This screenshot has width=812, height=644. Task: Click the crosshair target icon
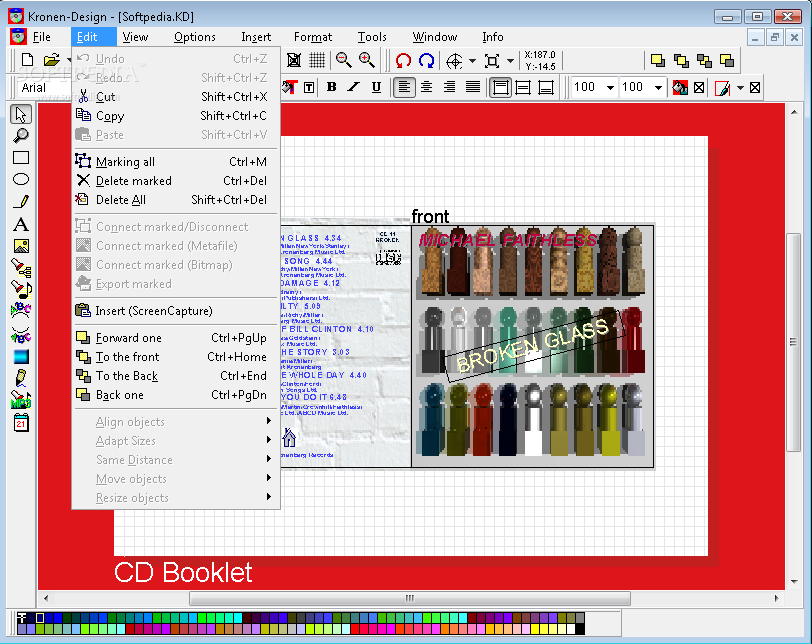(x=454, y=61)
